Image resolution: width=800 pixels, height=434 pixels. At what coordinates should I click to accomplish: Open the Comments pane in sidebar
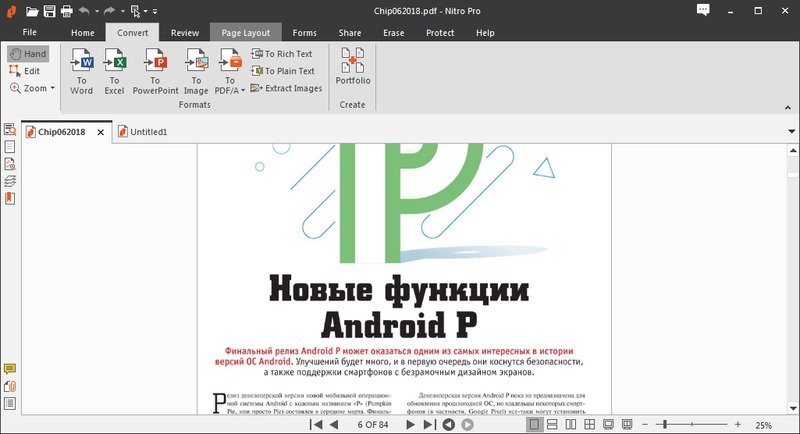(10, 369)
